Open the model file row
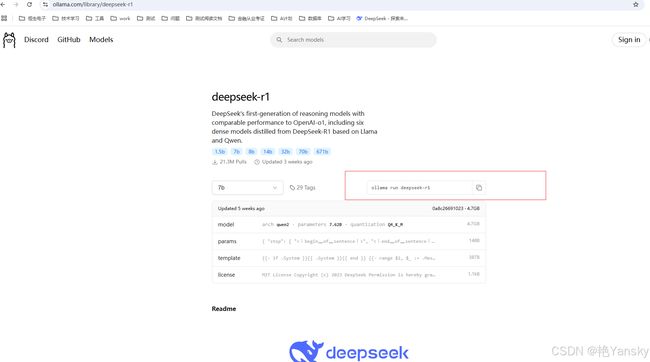The width and height of the screenshot is (650, 362). click(349, 224)
